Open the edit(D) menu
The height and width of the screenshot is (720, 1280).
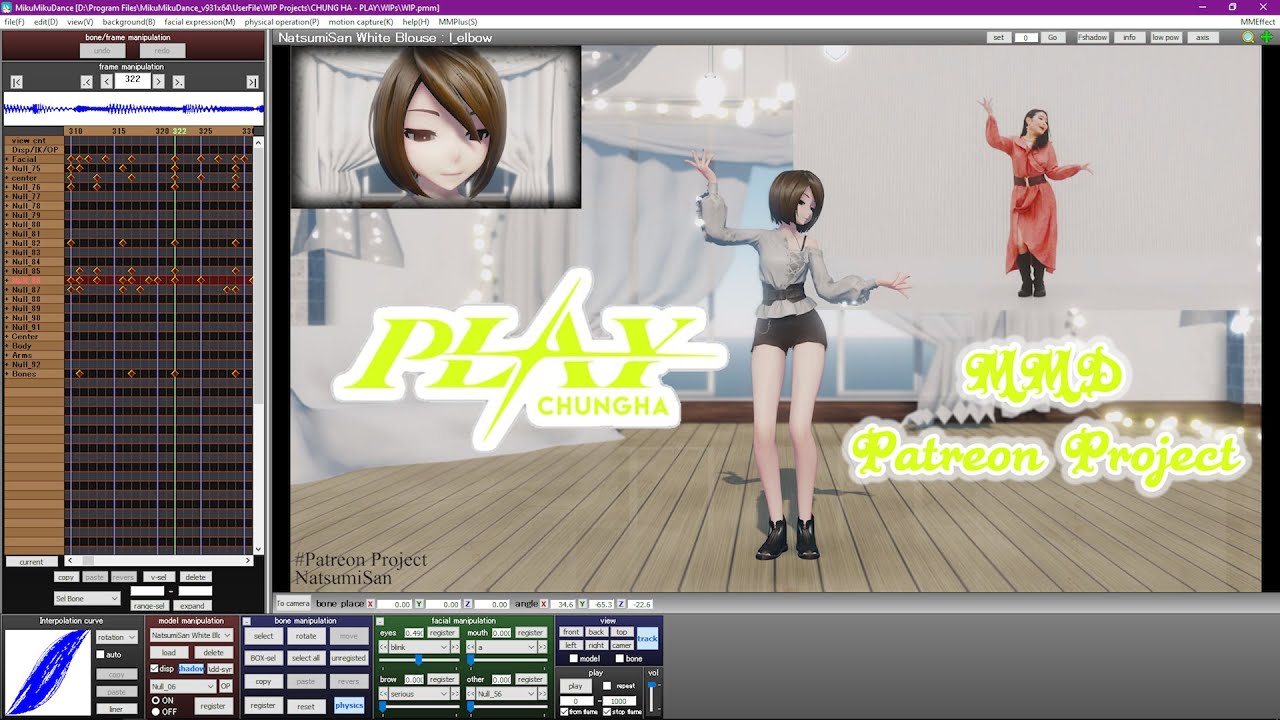coord(45,21)
